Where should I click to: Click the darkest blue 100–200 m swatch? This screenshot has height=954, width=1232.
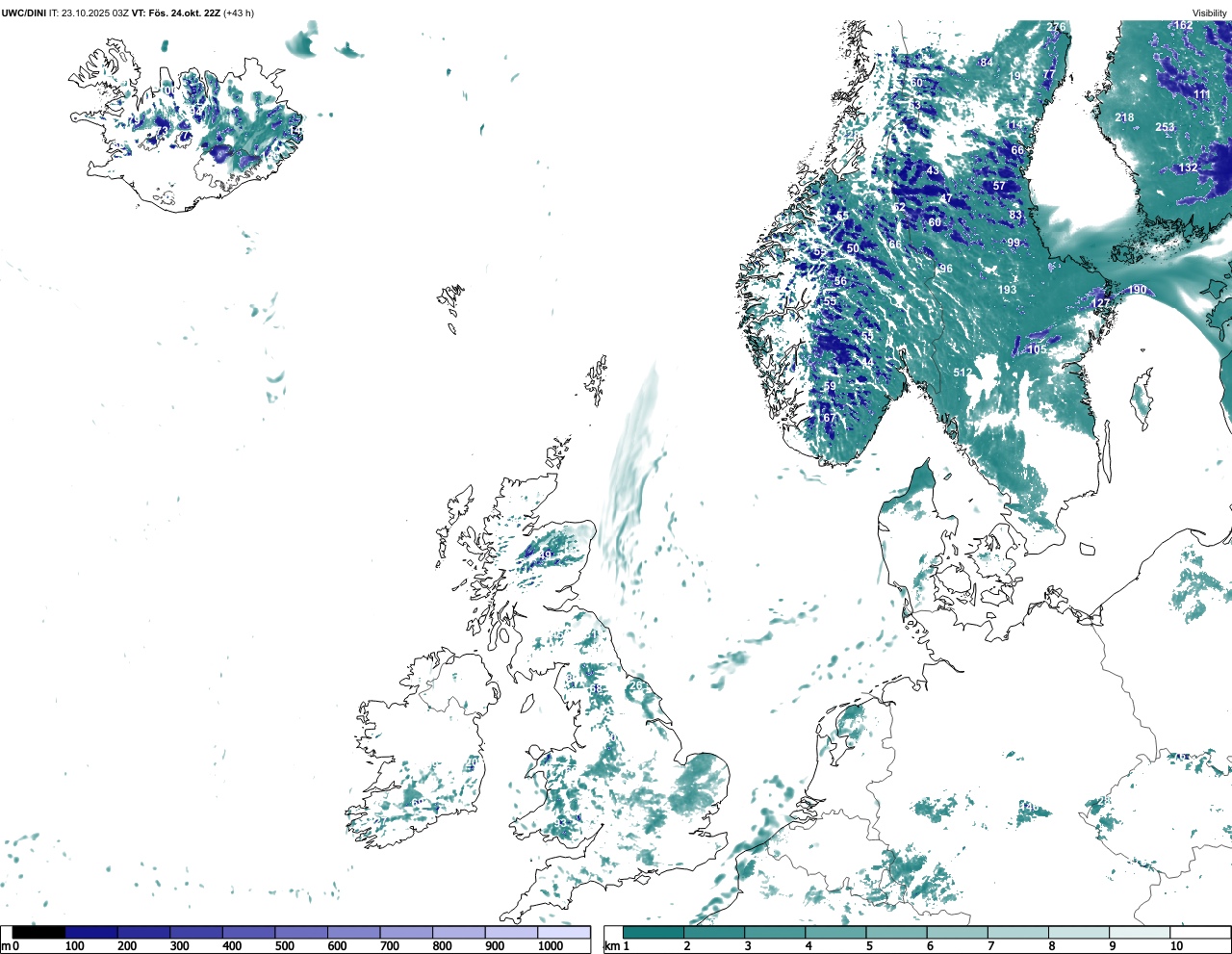91,932
